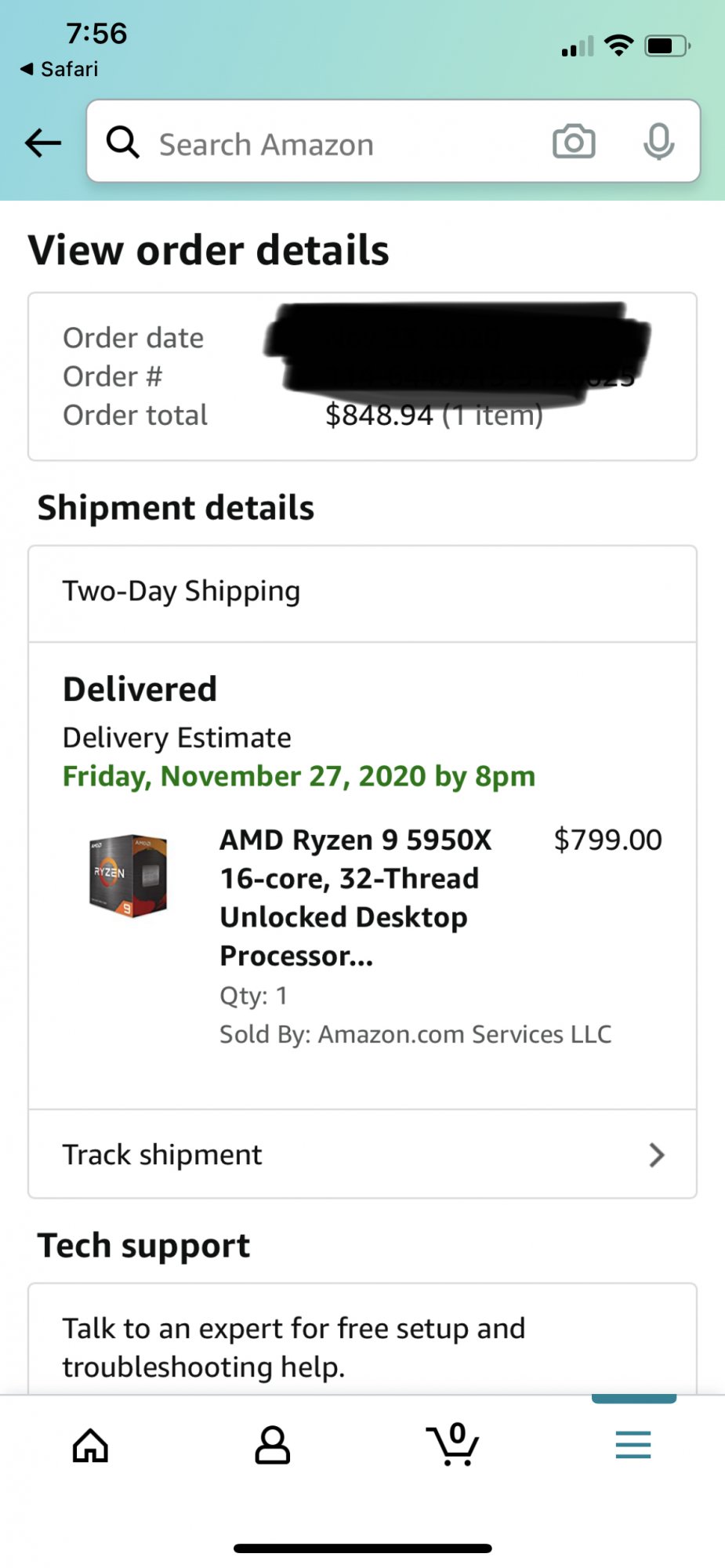
Task: Tap the microphone voice search icon
Action: click(x=658, y=142)
